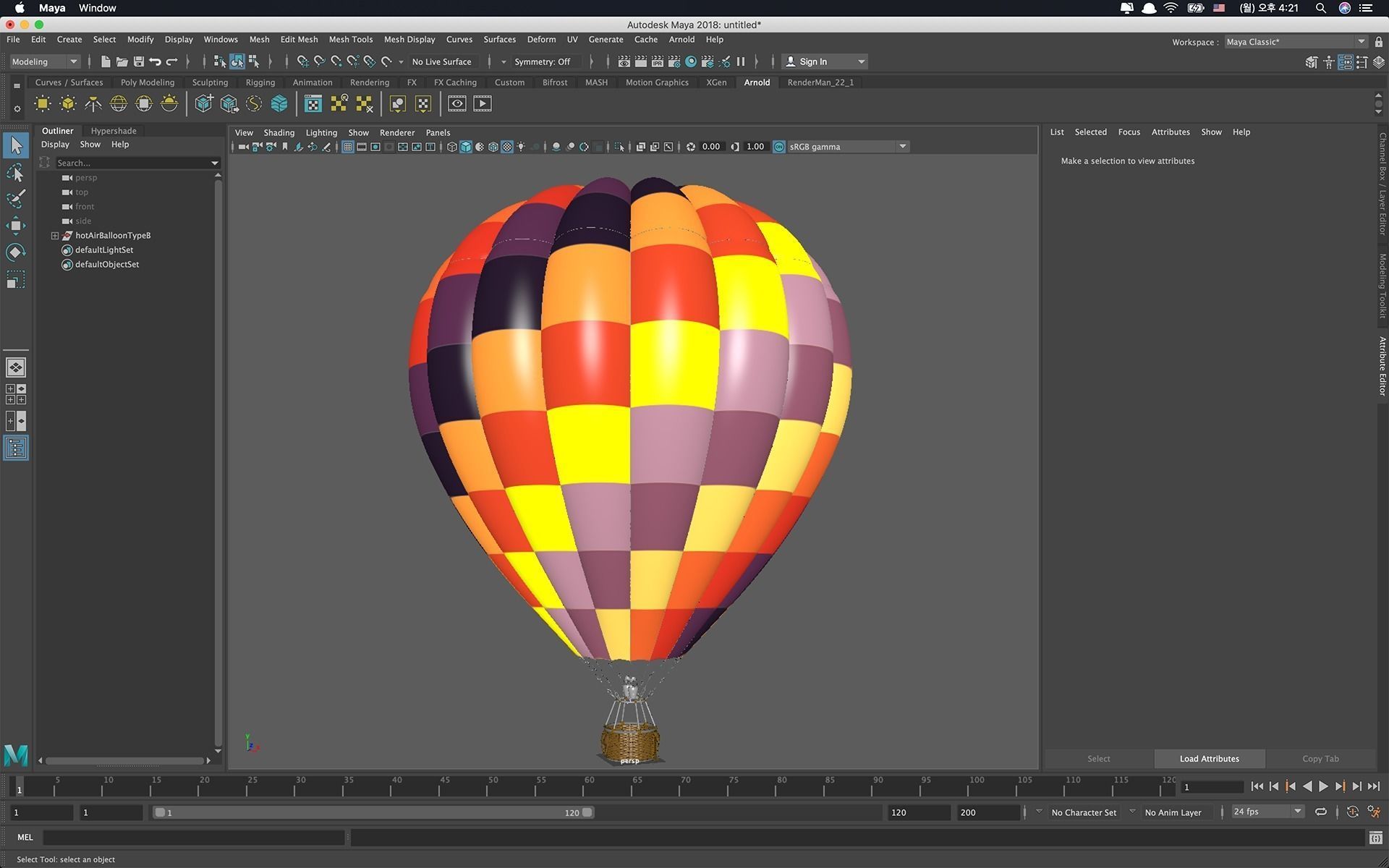The image size is (1389, 868).
Task: Switch to four view layout icon
Action: coord(15,394)
